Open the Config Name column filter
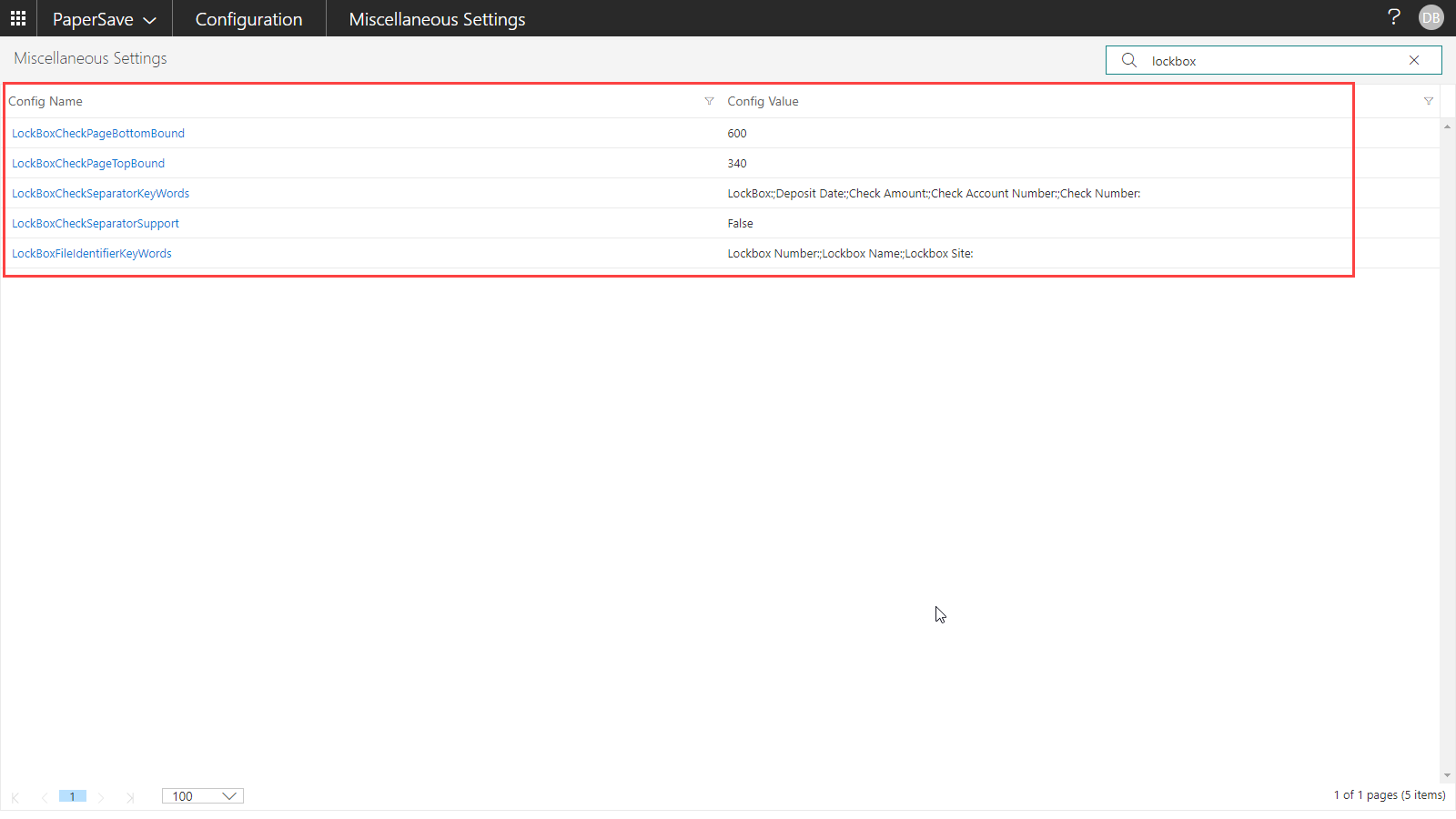1456x819 pixels. [x=709, y=101]
